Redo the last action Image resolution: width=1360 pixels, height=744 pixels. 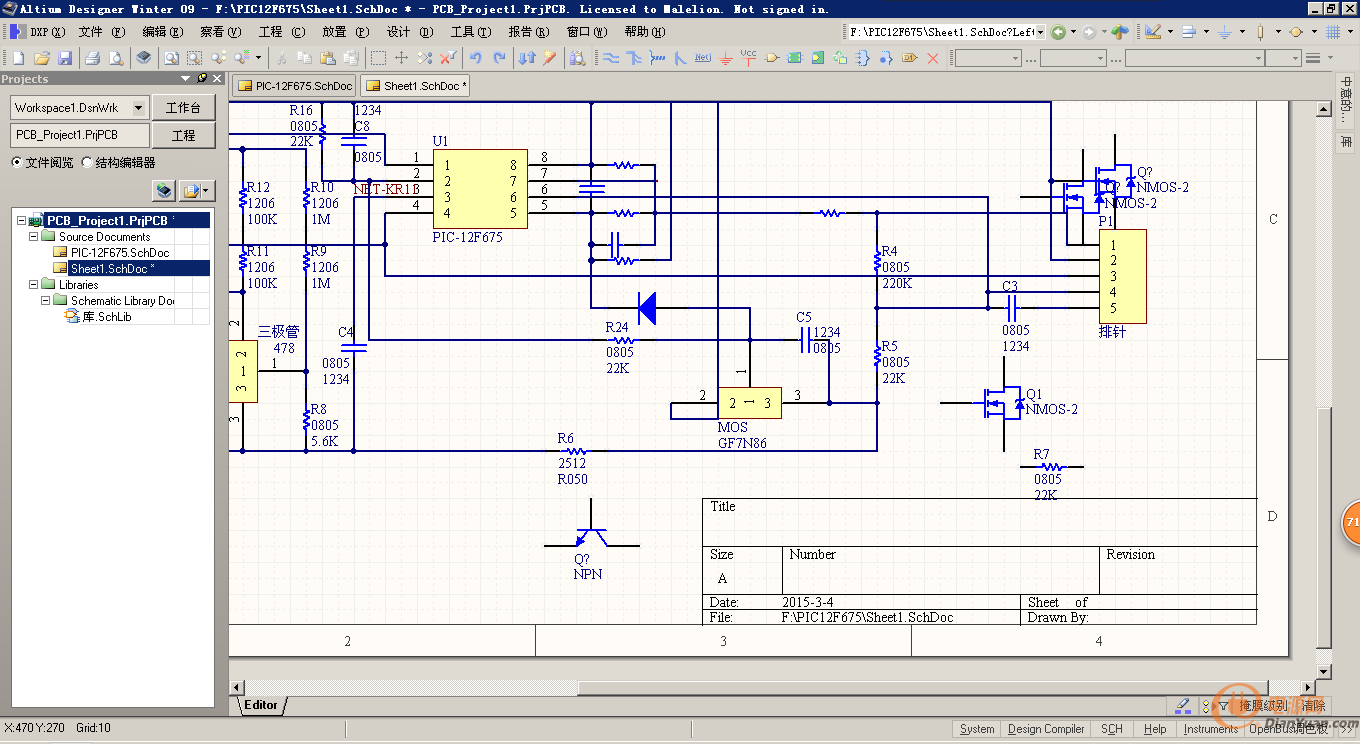pos(499,58)
